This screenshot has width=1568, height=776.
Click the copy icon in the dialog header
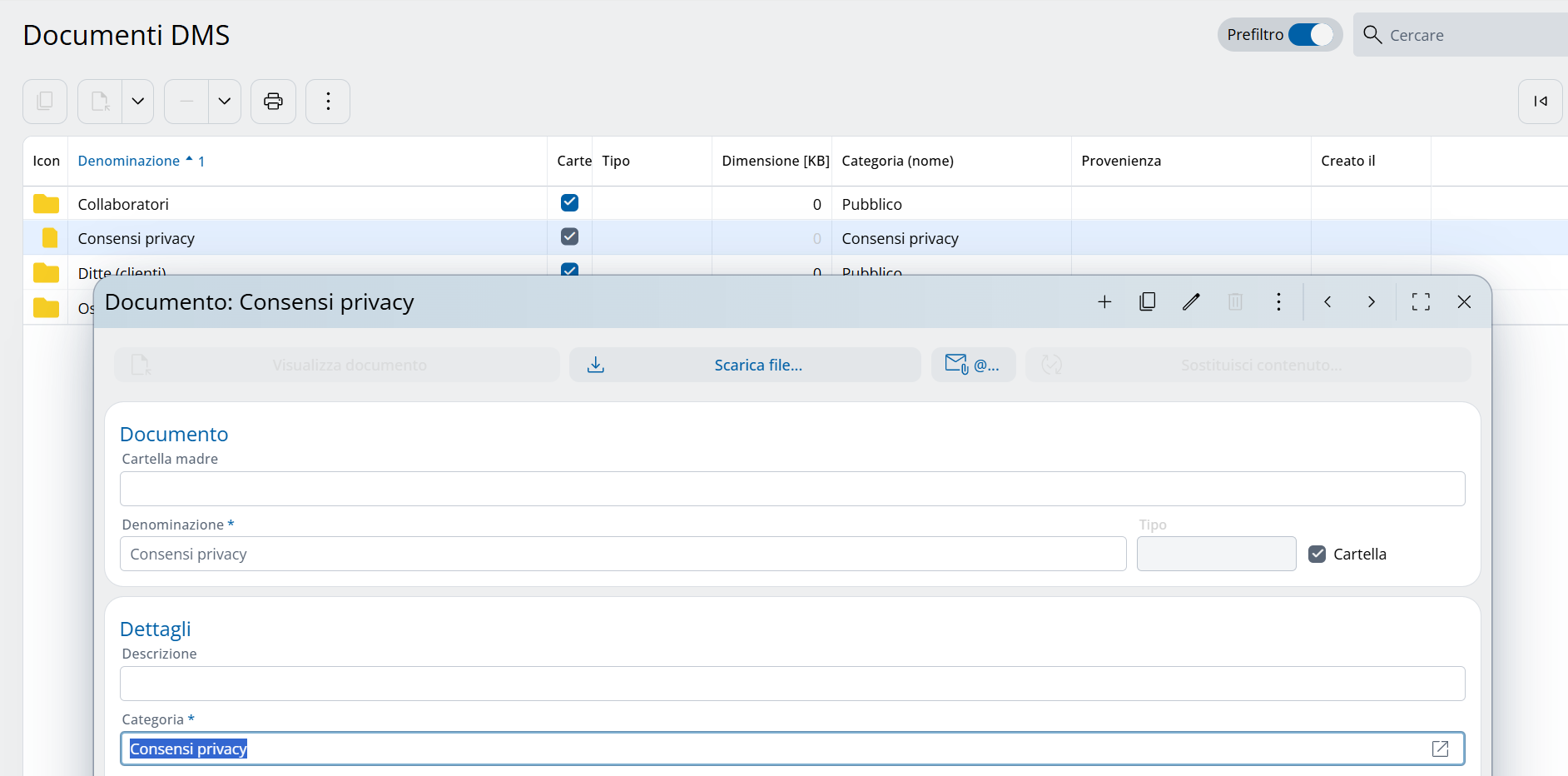1148,302
